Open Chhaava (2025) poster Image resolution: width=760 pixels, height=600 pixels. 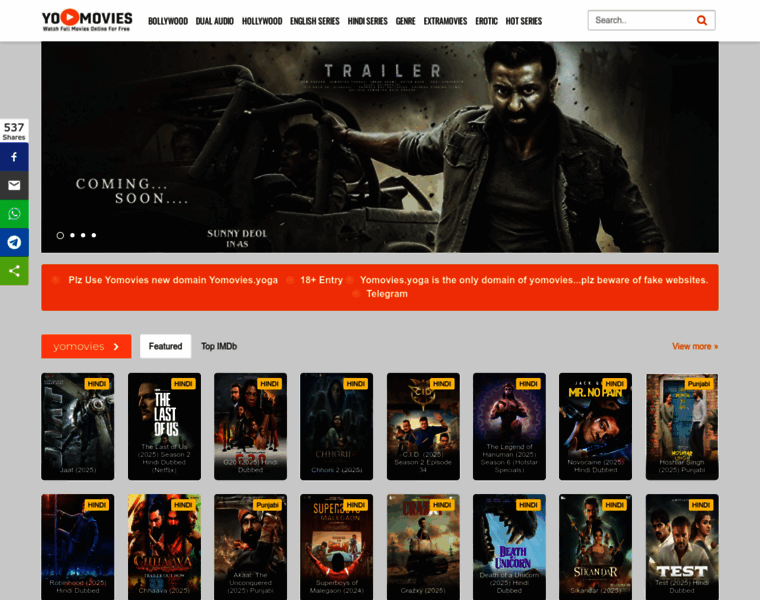(x=164, y=547)
